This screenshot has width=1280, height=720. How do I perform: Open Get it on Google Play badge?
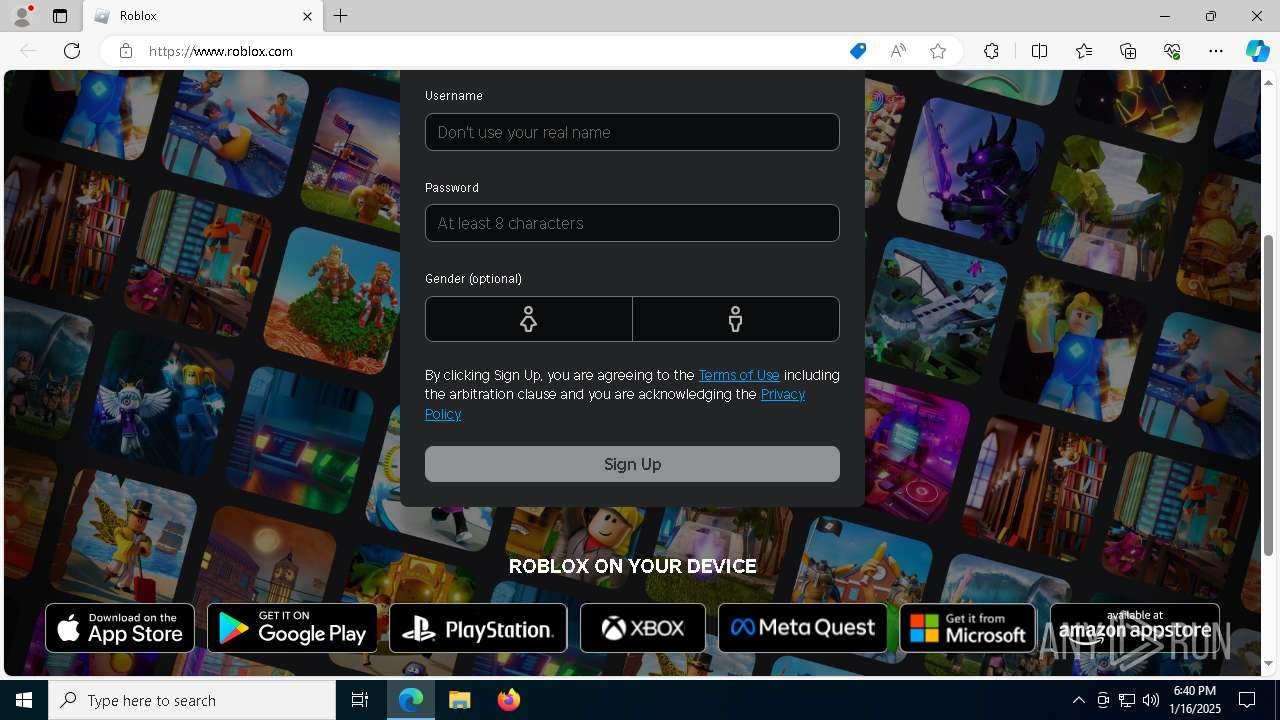[x=292, y=628]
